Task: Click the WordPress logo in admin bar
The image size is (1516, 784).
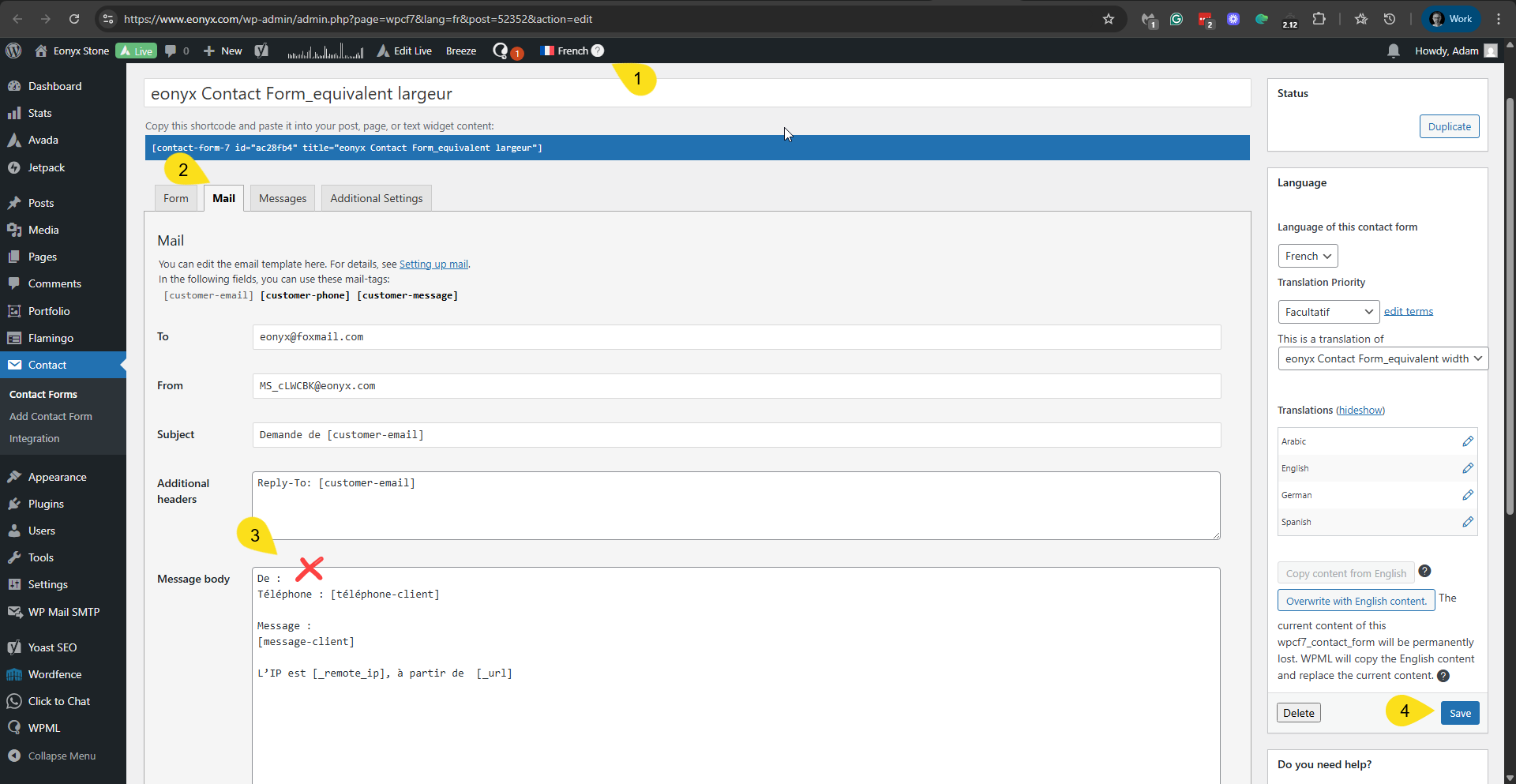Action: click(x=13, y=51)
